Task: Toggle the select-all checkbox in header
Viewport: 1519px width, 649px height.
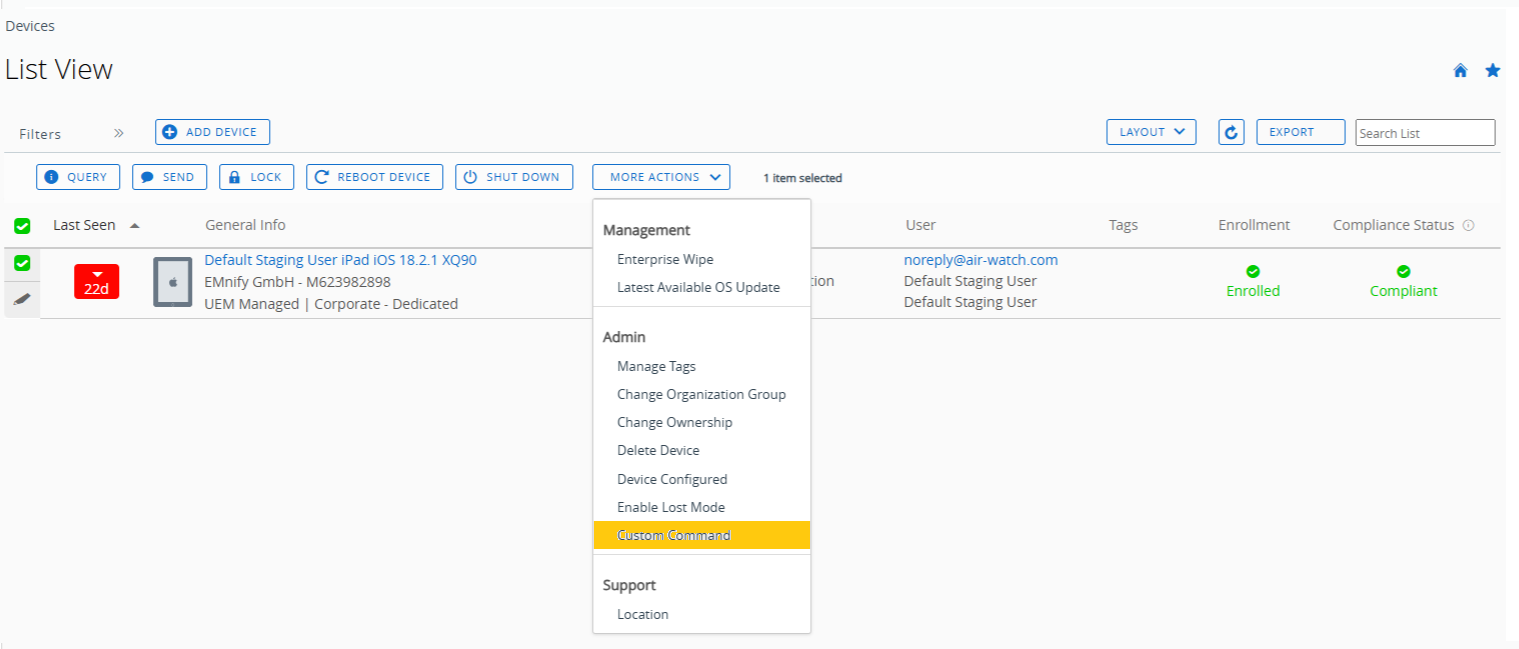Action: (x=22, y=226)
